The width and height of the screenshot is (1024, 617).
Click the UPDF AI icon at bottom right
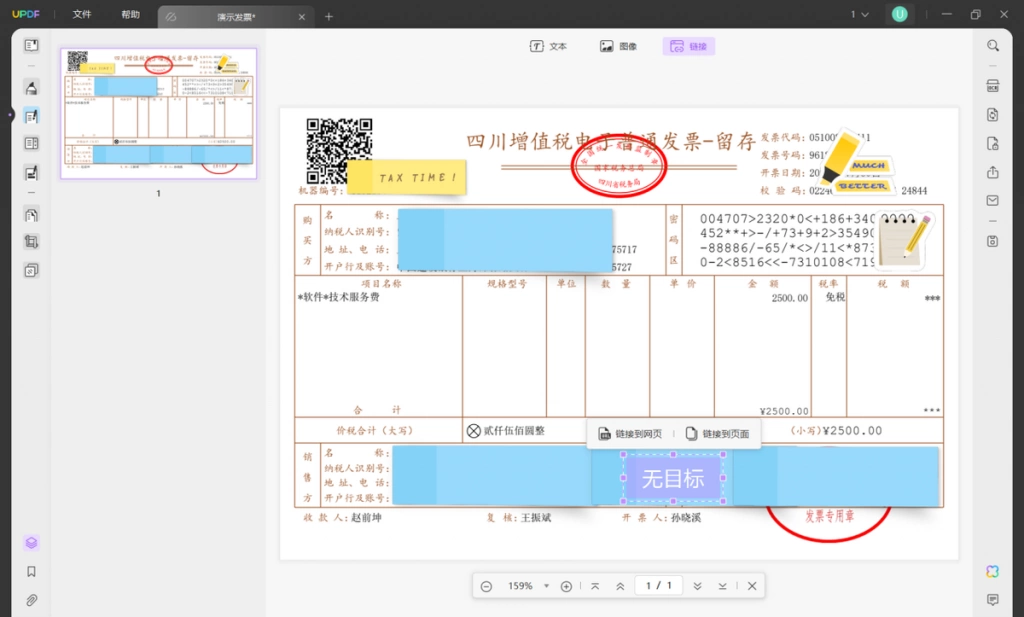point(993,571)
